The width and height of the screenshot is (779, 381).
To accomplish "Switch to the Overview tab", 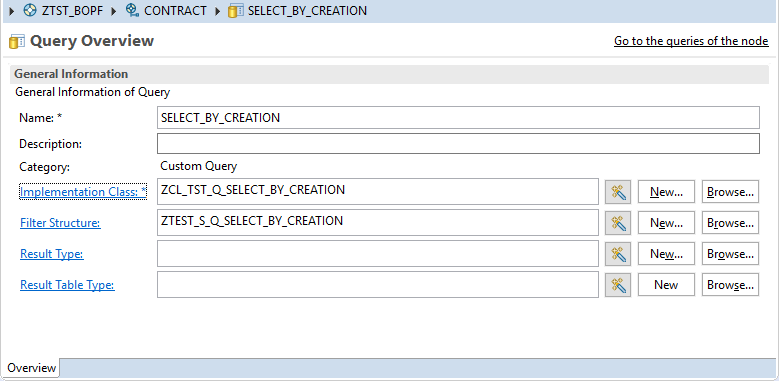I will [31, 368].
